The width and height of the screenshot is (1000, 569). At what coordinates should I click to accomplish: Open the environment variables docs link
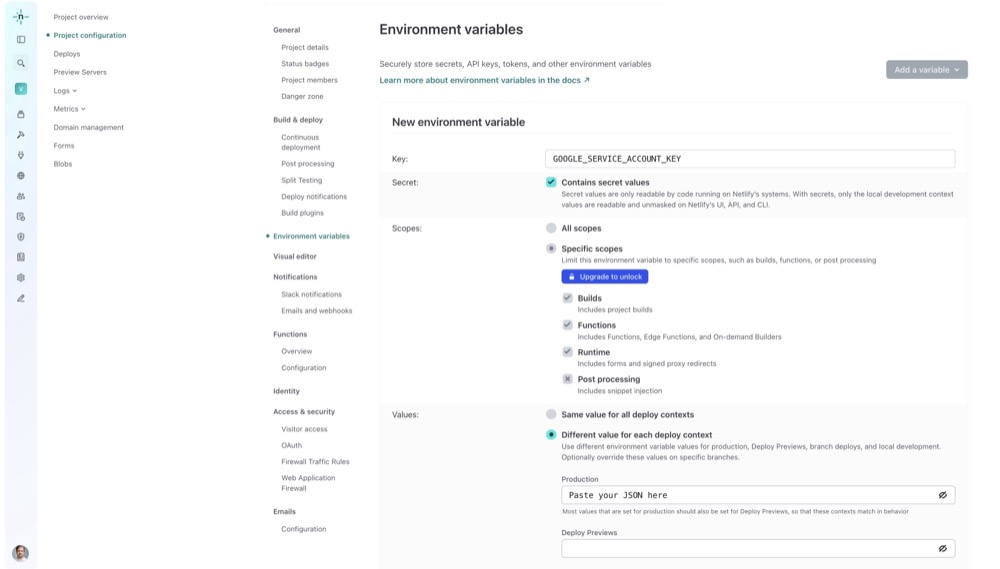484,80
